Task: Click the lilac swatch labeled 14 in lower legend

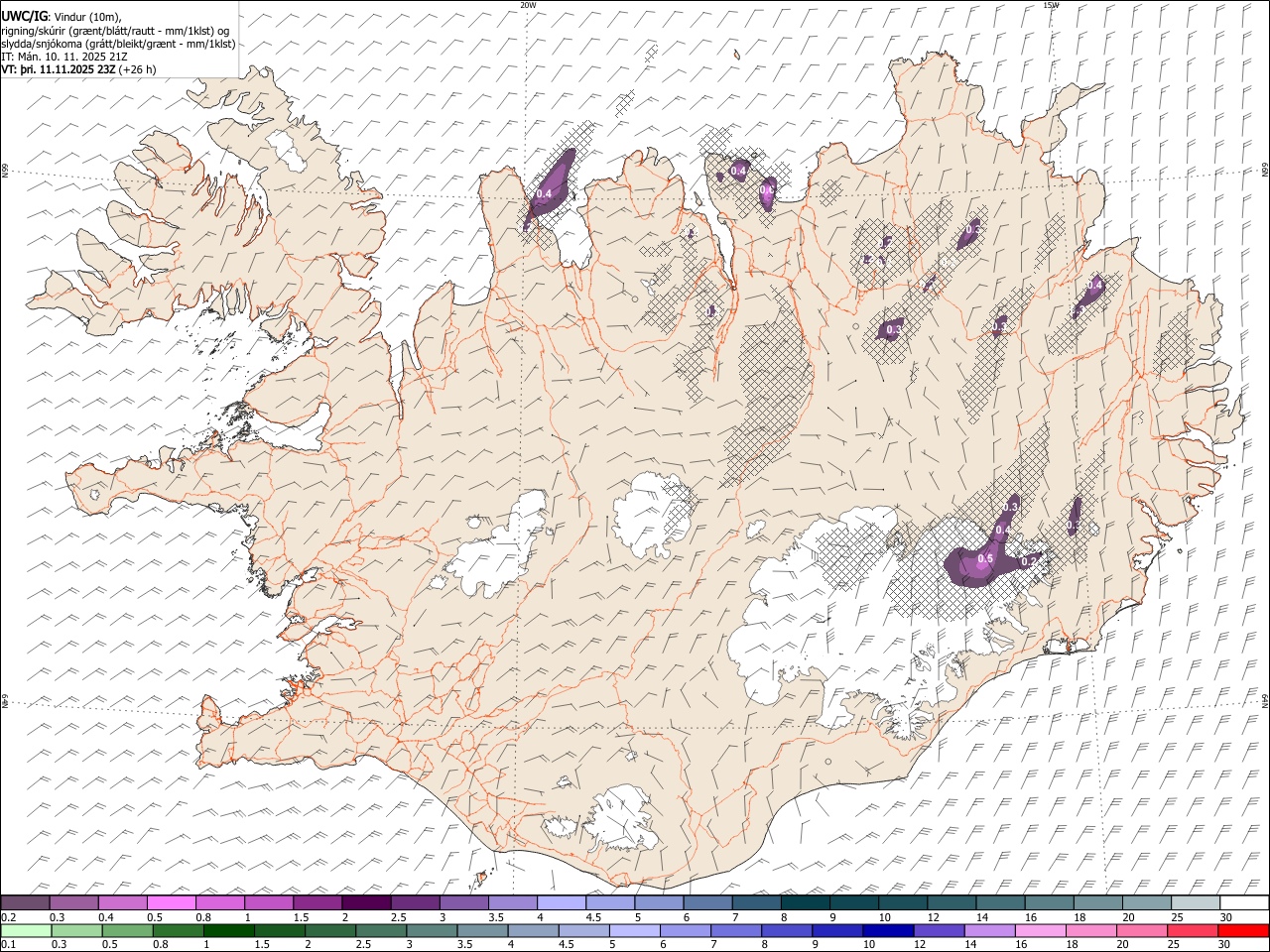Action: [988, 930]
